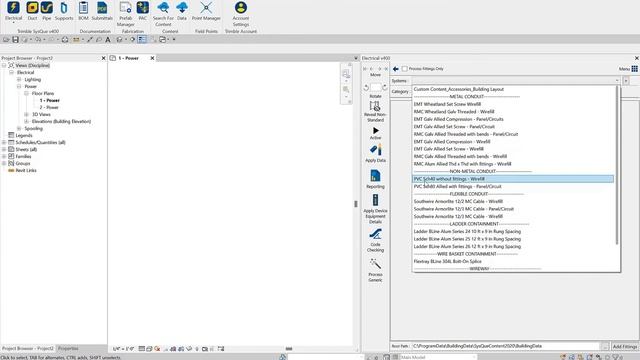
Task: Click the systems list vertical scrollbar
Action: (617, 165)
